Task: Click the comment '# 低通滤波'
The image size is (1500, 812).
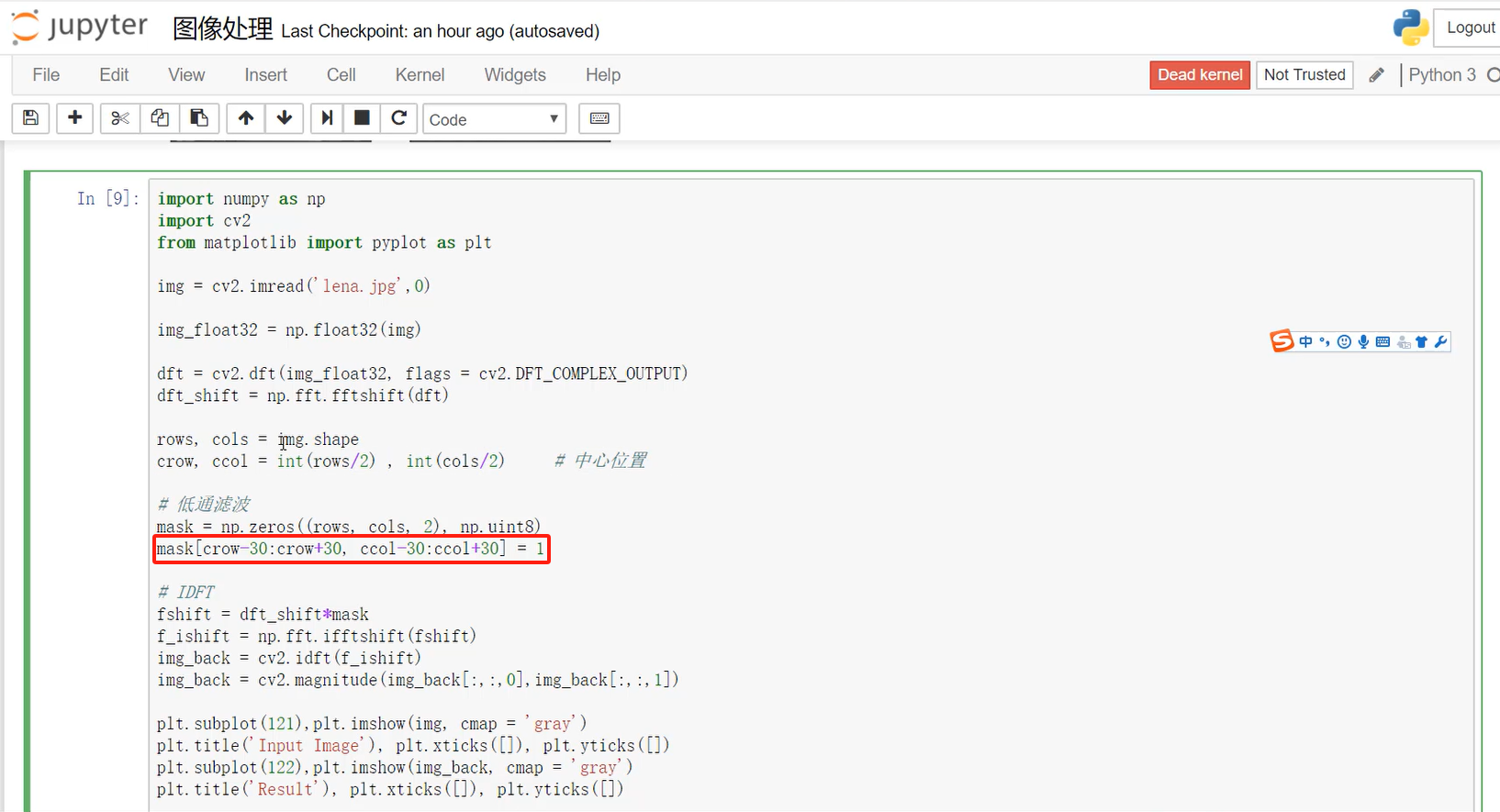Action: pyautogui.click(x=204, y=505)
